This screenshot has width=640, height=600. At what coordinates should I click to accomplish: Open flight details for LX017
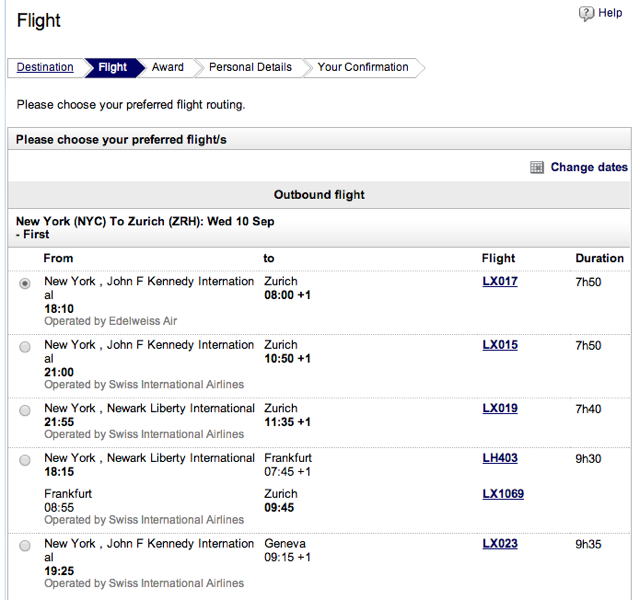click(x=500, y=281)
